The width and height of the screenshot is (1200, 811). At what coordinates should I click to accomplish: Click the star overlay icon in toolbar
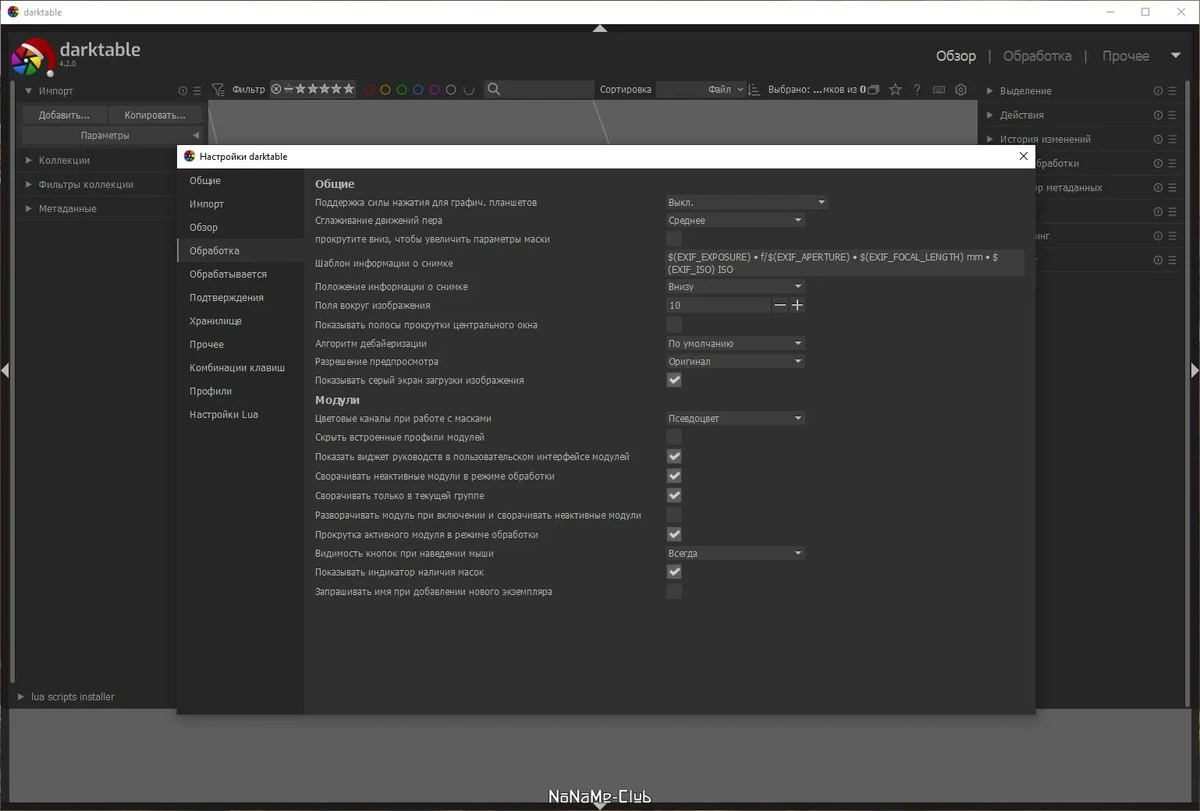(895, 89)
